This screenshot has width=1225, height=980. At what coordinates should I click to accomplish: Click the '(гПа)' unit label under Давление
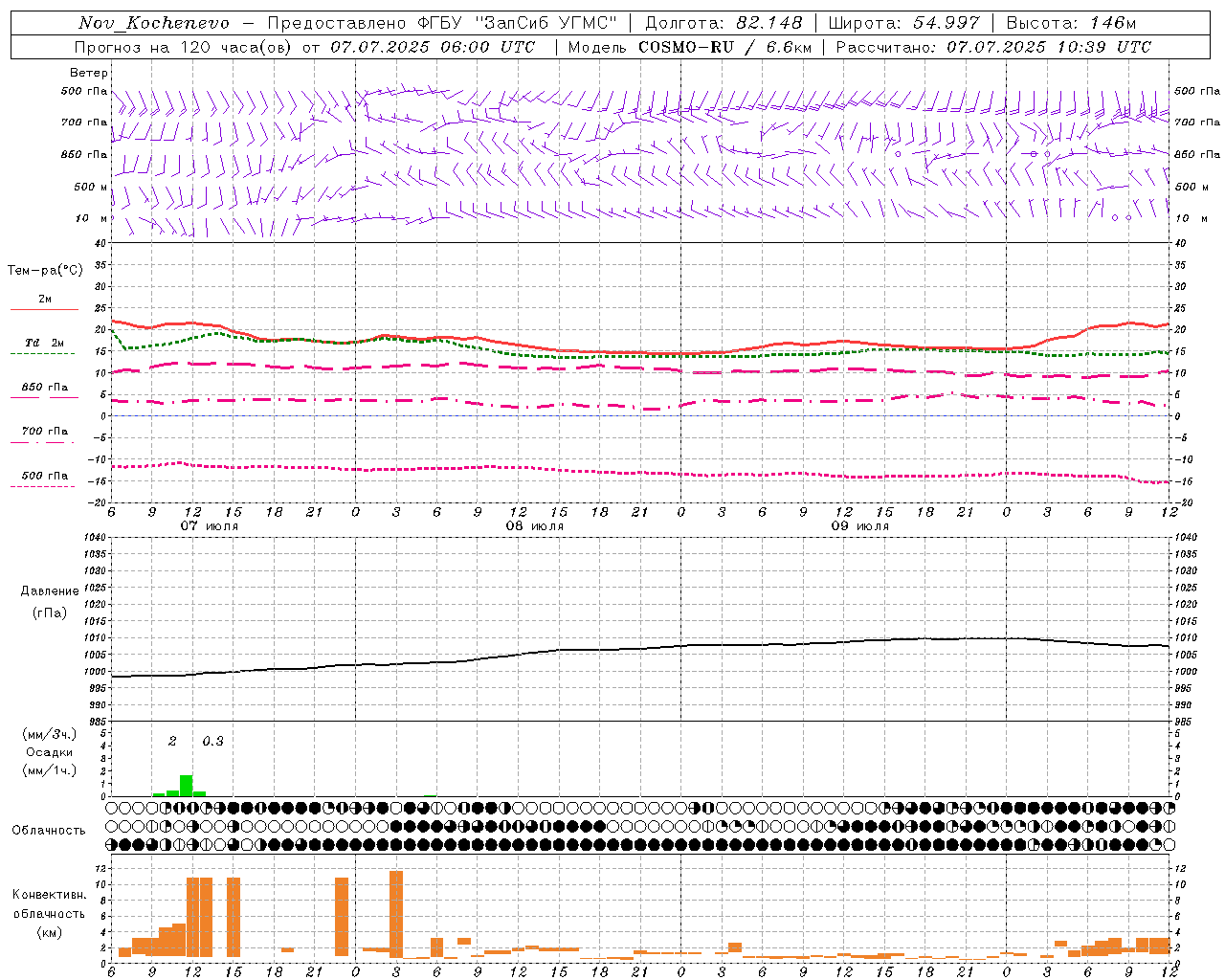pyautogui.click(x=50, y=613)
